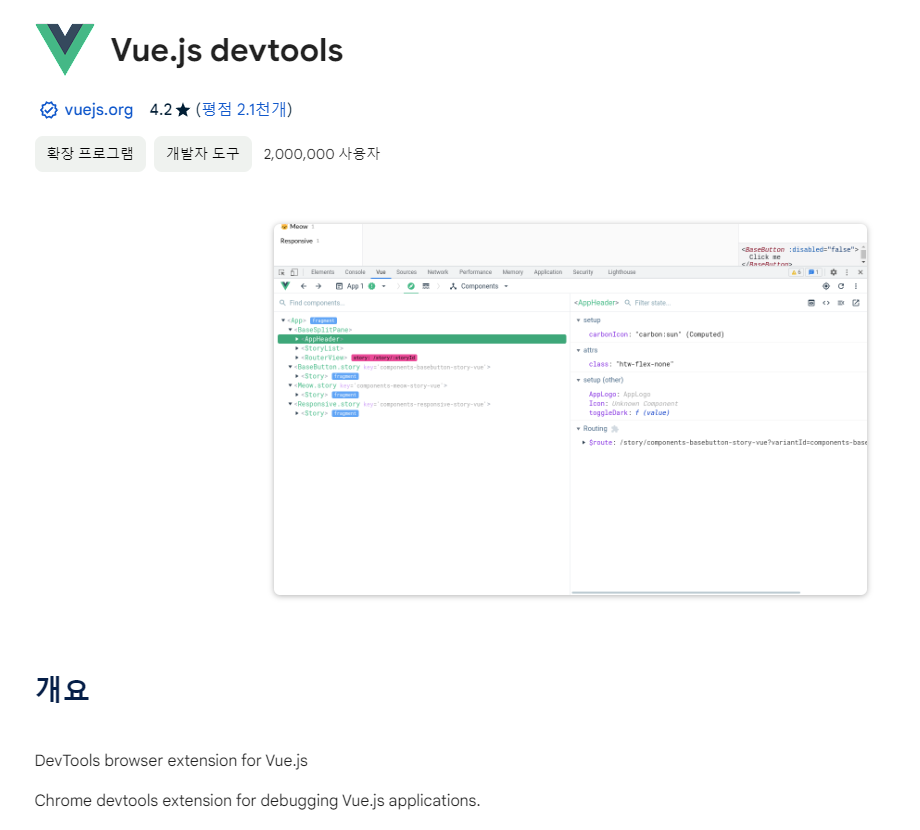Open the devtools screenshot preview image

pyautogui.click(x=570, y=409)
